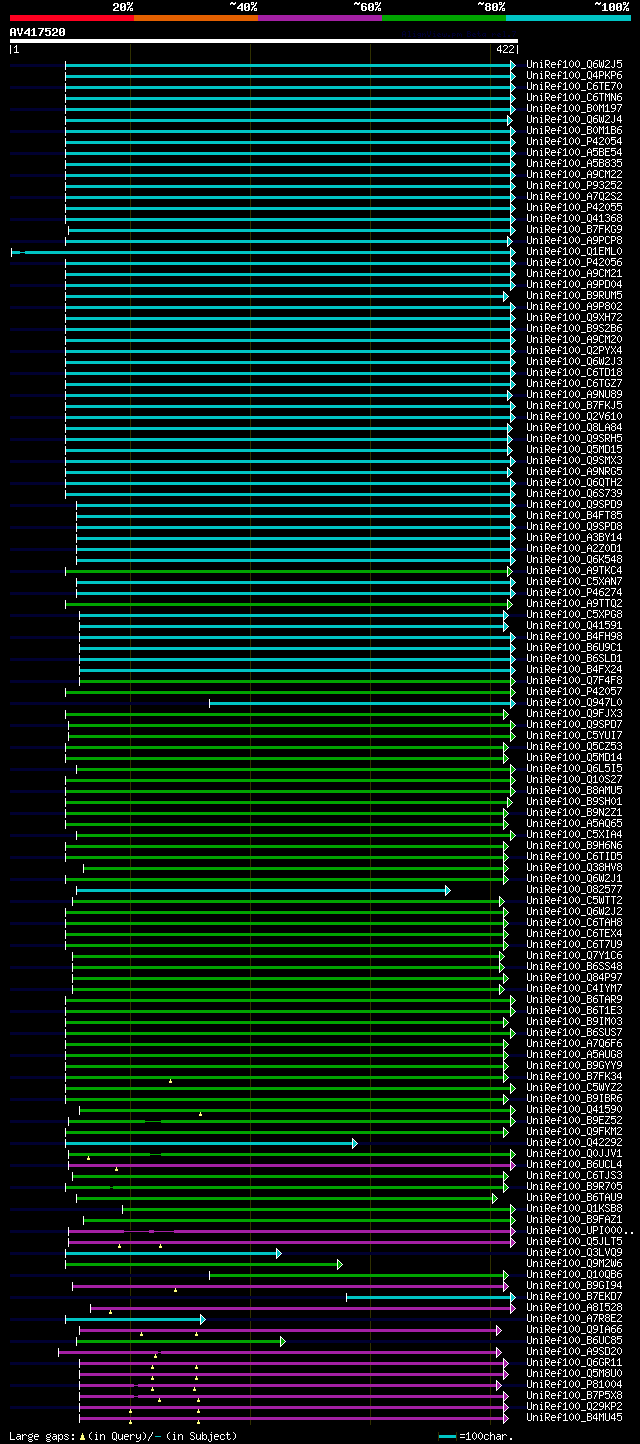Click the cyan alignment bar for UniRef100_O82577
The image size is (640, 1444).
click(x=263, y=890)
